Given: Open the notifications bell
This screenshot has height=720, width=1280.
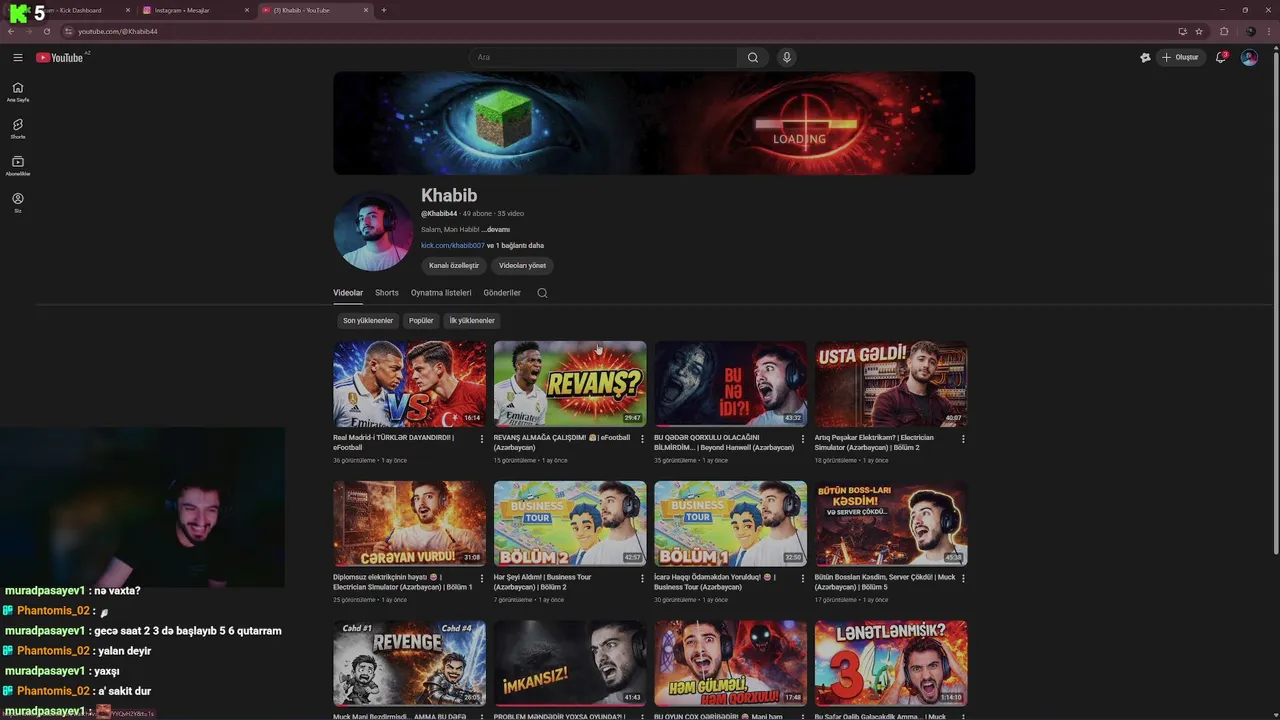Looking at the screenshot, I should coord(1221,57).
